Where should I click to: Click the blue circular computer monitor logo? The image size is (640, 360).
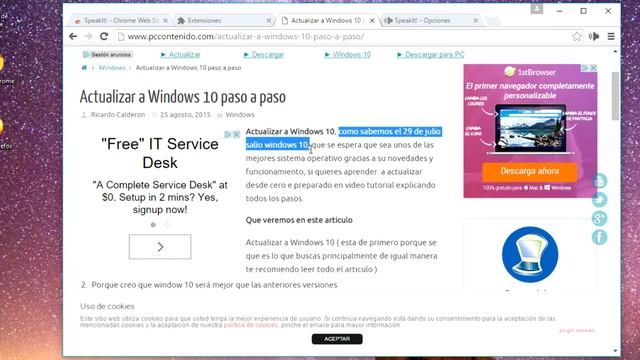(530, 255)
